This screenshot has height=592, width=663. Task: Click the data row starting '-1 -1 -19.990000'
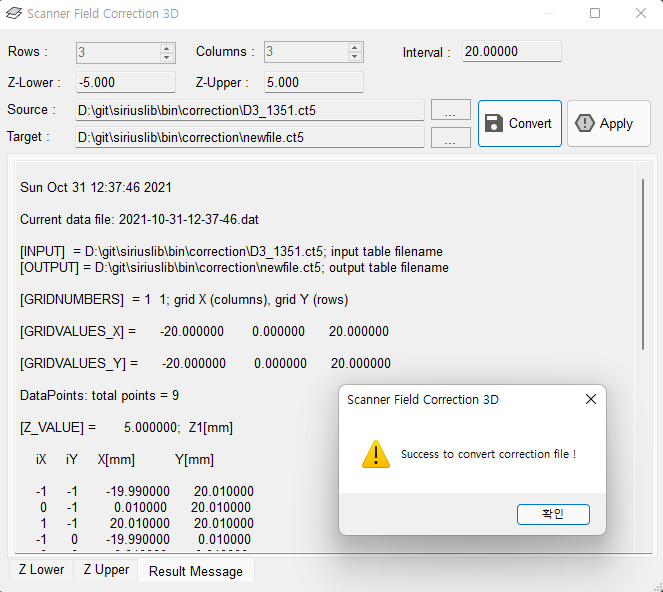click(x=145, y=491)
